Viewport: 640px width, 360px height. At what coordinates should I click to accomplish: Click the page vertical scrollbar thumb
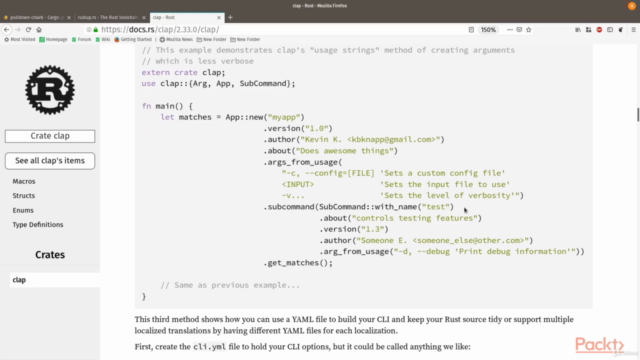pyautogui.click(x=638, y=114)
